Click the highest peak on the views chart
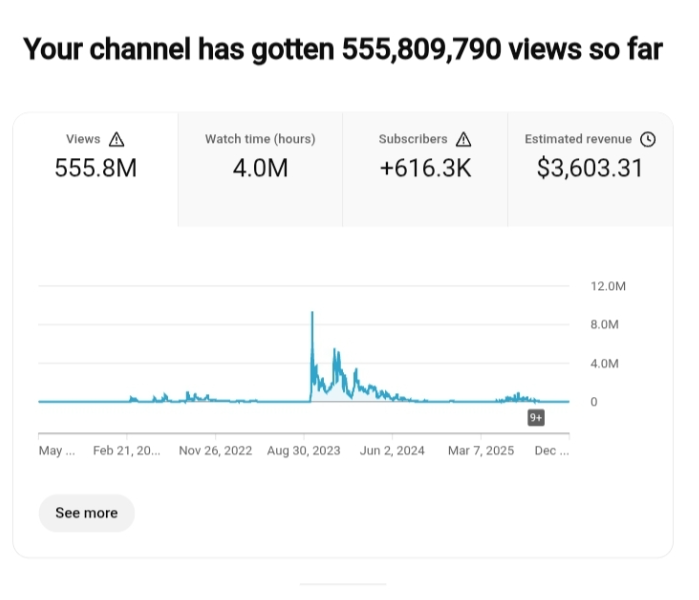699x600 pixels. (x=312, y=313)
